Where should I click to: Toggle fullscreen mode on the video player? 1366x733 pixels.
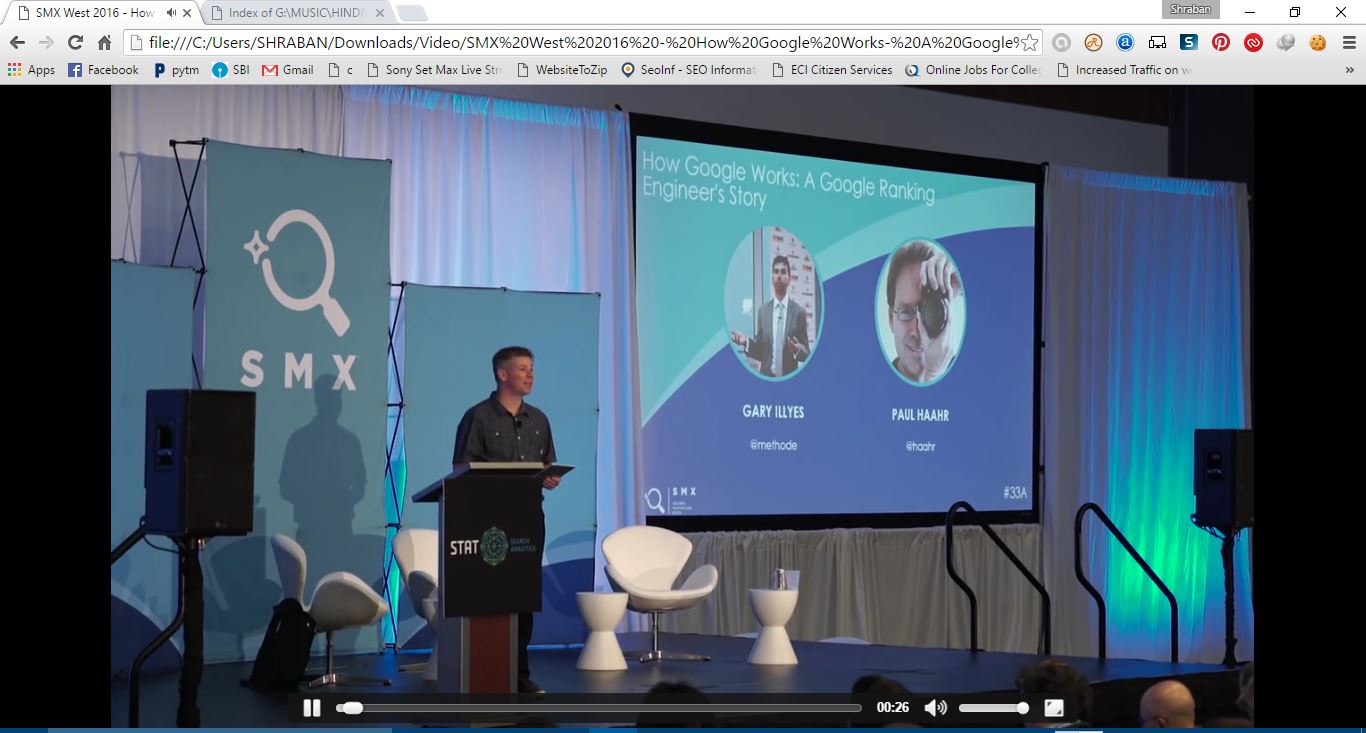[1054, 707]
